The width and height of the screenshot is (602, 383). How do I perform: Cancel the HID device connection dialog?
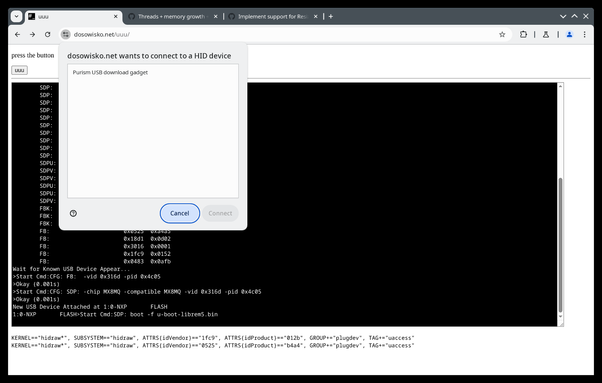coord(180,213)
